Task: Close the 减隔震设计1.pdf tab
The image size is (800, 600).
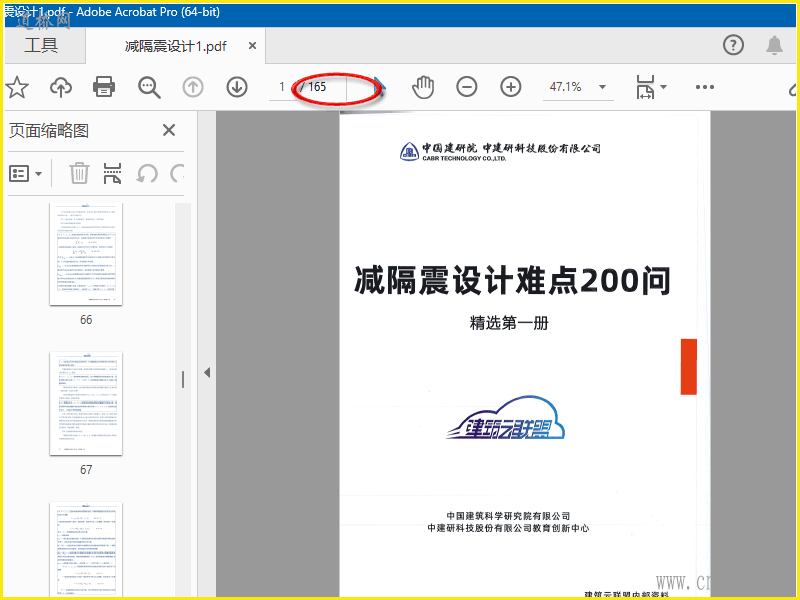Action: [x=252, y=46]
